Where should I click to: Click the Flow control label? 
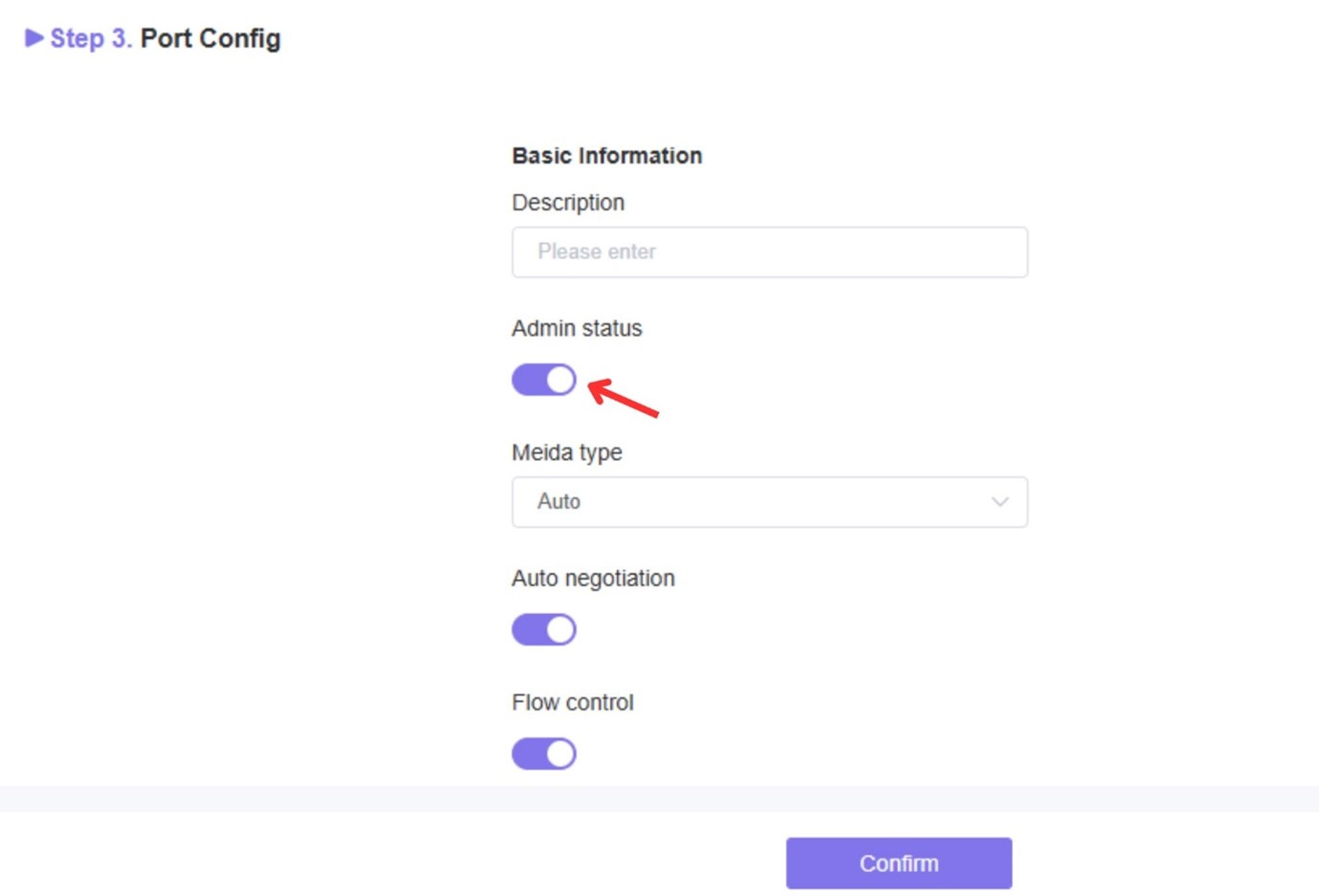point(573,703)
